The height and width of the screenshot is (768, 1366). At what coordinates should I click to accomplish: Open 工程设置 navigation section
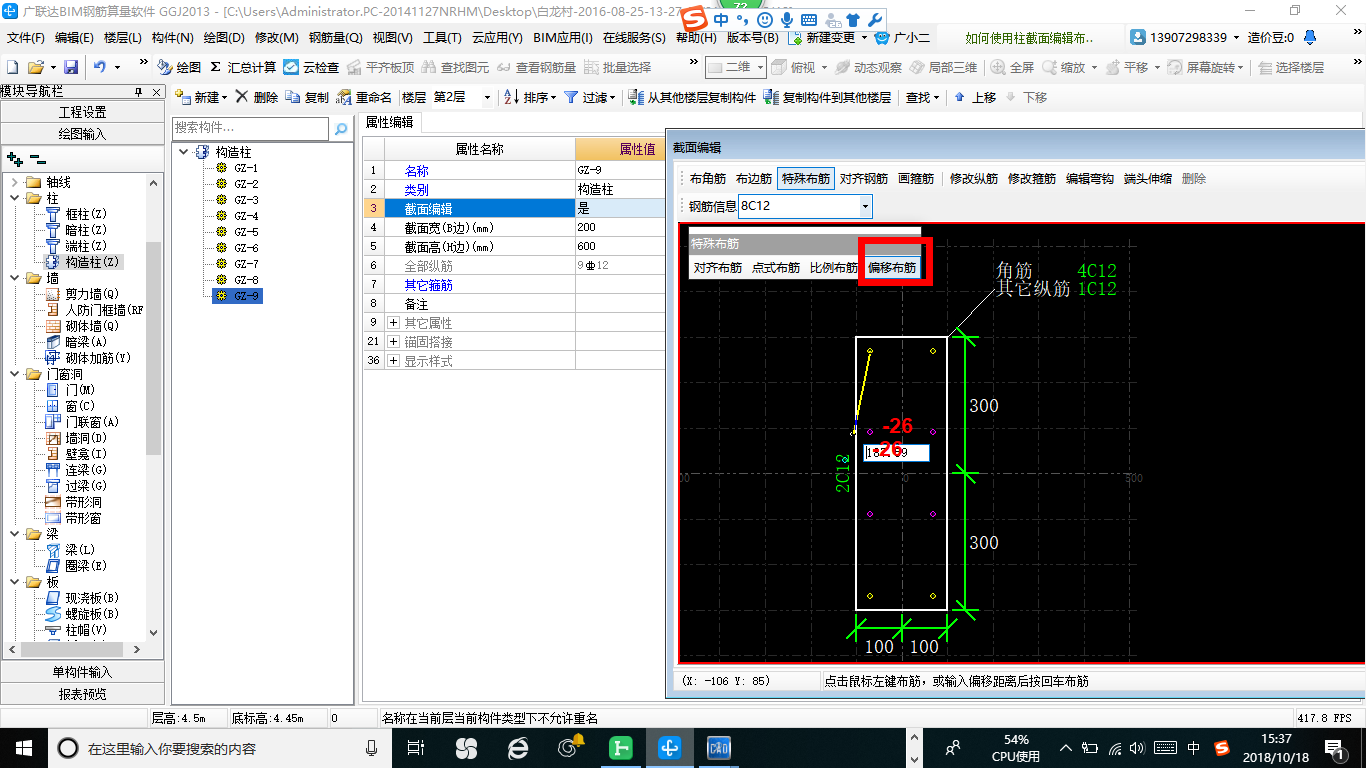tap(82, 112)
